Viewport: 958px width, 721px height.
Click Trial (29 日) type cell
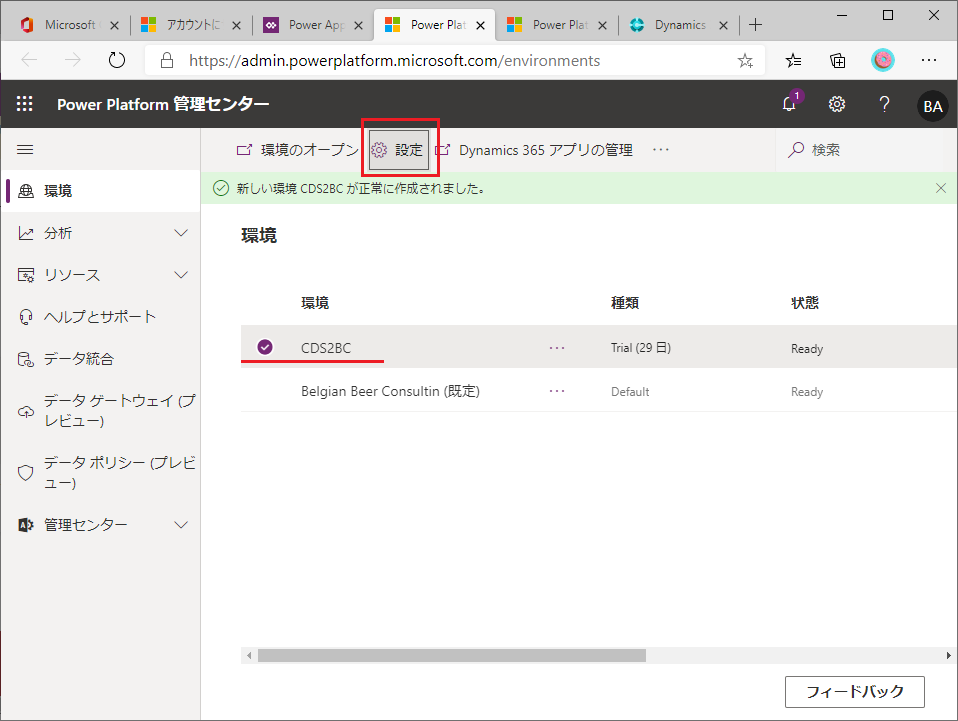(x=641, y=348)
